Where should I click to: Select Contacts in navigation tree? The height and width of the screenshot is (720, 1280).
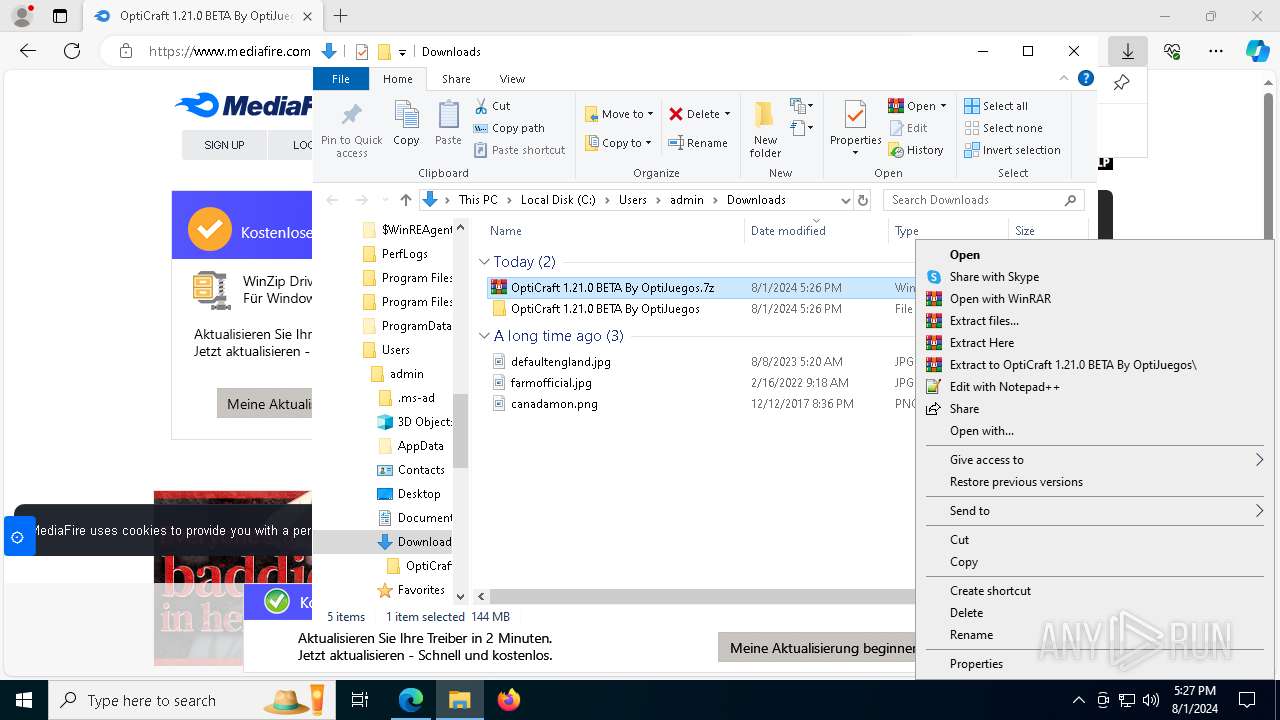(421, 470)
